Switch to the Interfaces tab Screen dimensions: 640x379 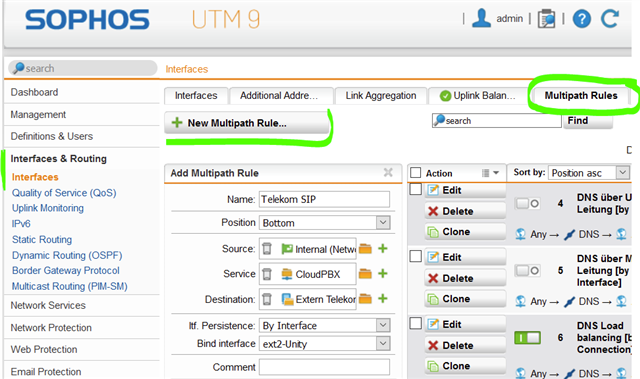click(196, 95)
